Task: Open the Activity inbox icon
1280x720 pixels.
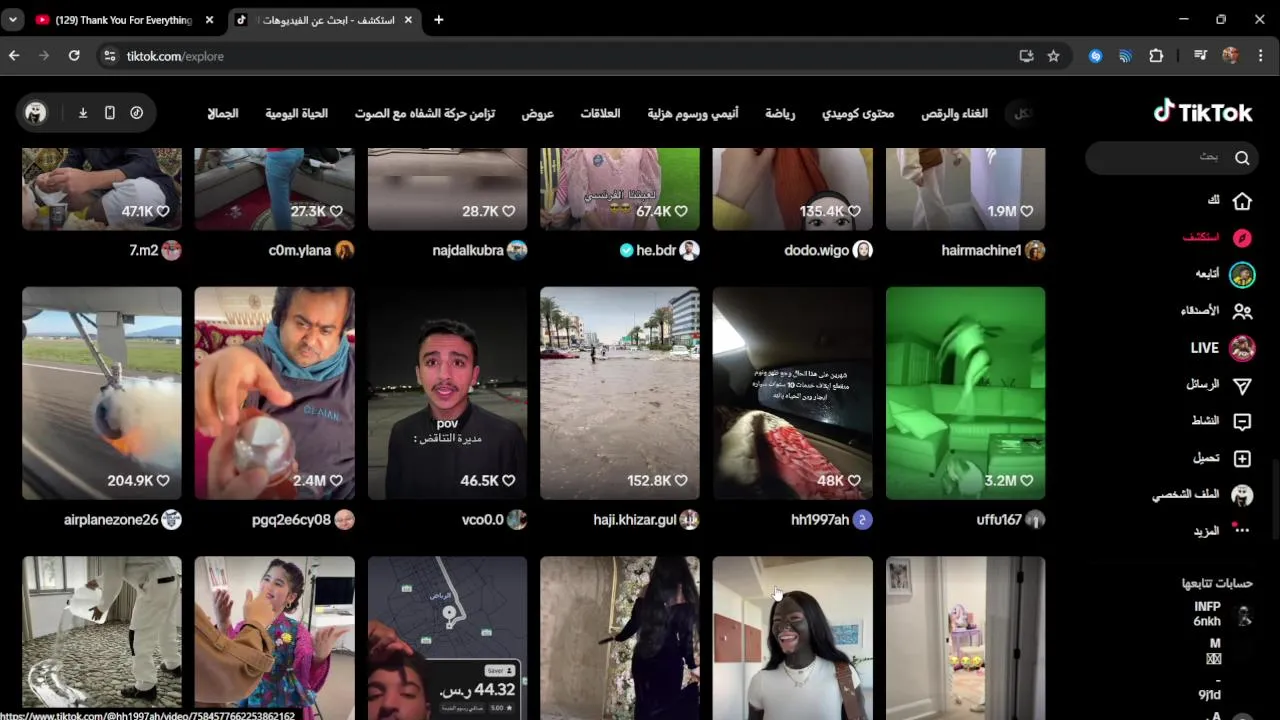Action: 1242,421
